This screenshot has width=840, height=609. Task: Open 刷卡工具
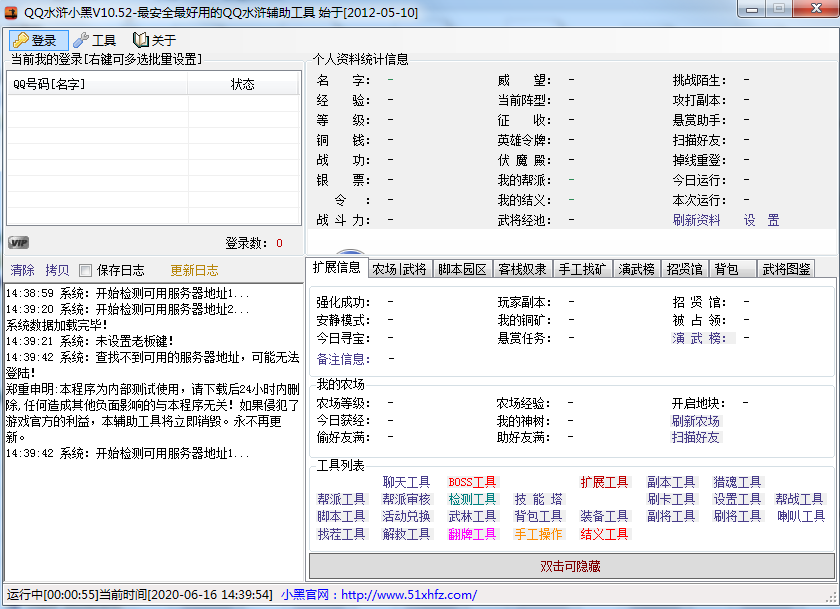pos(671,499)
